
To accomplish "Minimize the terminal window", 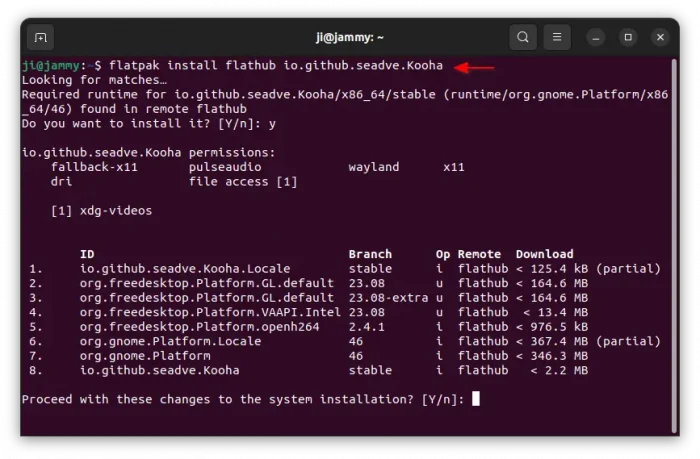I will [x=596, y=38].
